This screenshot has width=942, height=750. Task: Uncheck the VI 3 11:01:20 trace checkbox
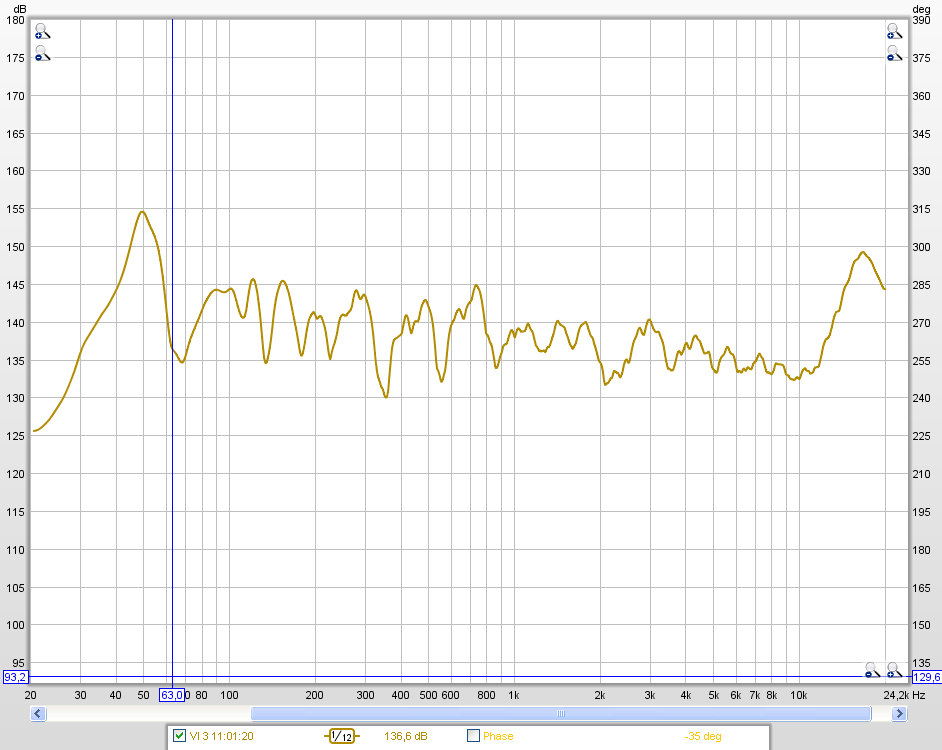coord(179,736)
